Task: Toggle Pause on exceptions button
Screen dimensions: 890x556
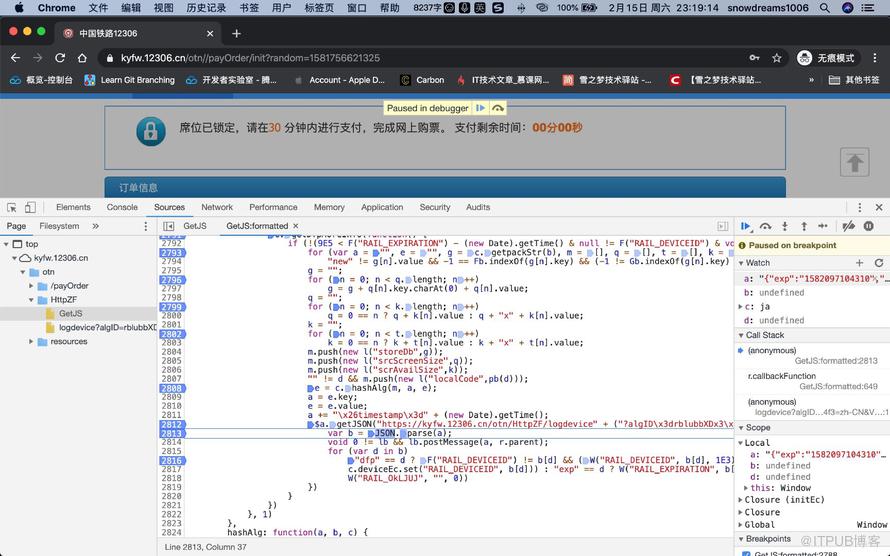Action: tap(868, 226)
